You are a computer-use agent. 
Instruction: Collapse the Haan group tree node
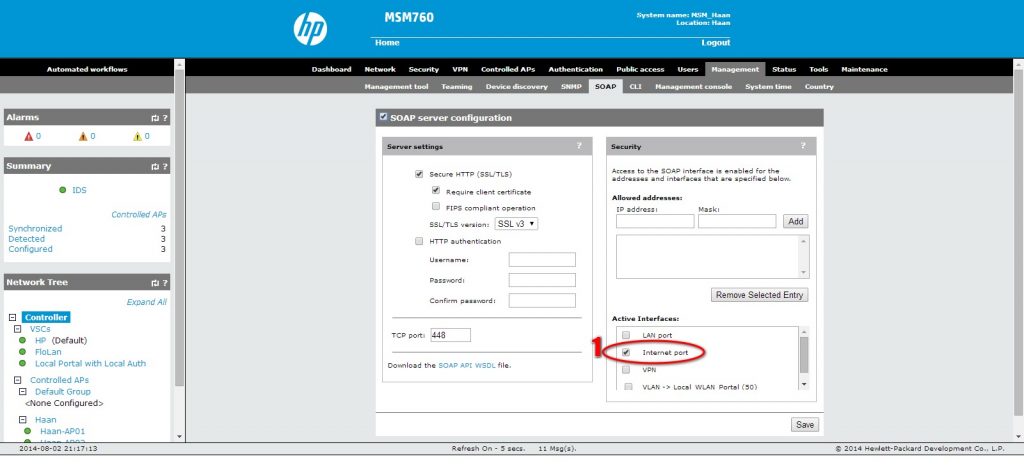23,420
